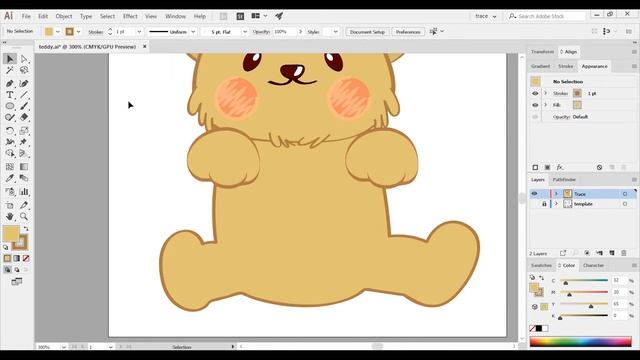
Task: Hide the Trace layer
Action: [534, 194]
